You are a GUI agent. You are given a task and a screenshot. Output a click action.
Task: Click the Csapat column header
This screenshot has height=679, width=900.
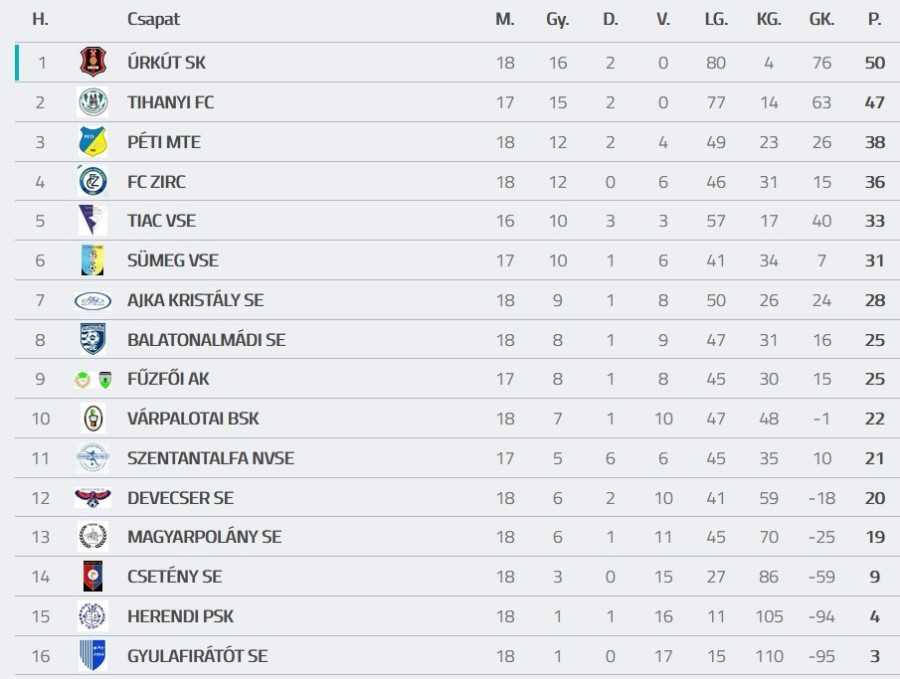(x=153, y=19)
